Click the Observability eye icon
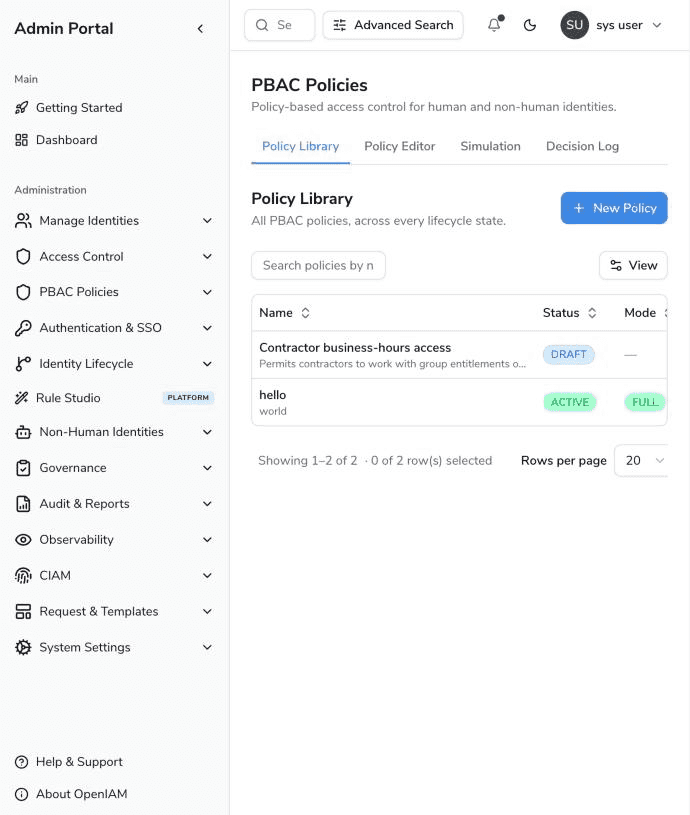Viewport: 690px width, 815px height. (23, 540)
